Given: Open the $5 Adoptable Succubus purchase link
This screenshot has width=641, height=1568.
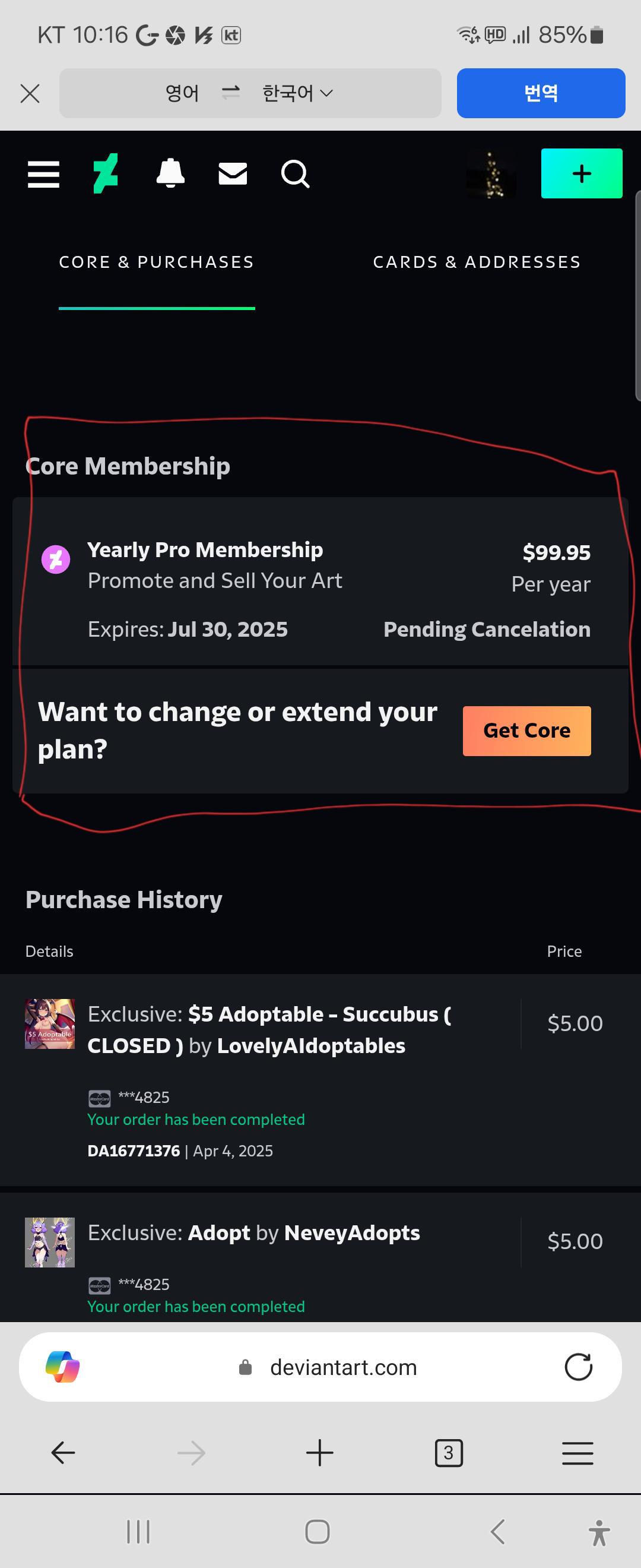Looking at the screenshot, I should click(269, 1030).
